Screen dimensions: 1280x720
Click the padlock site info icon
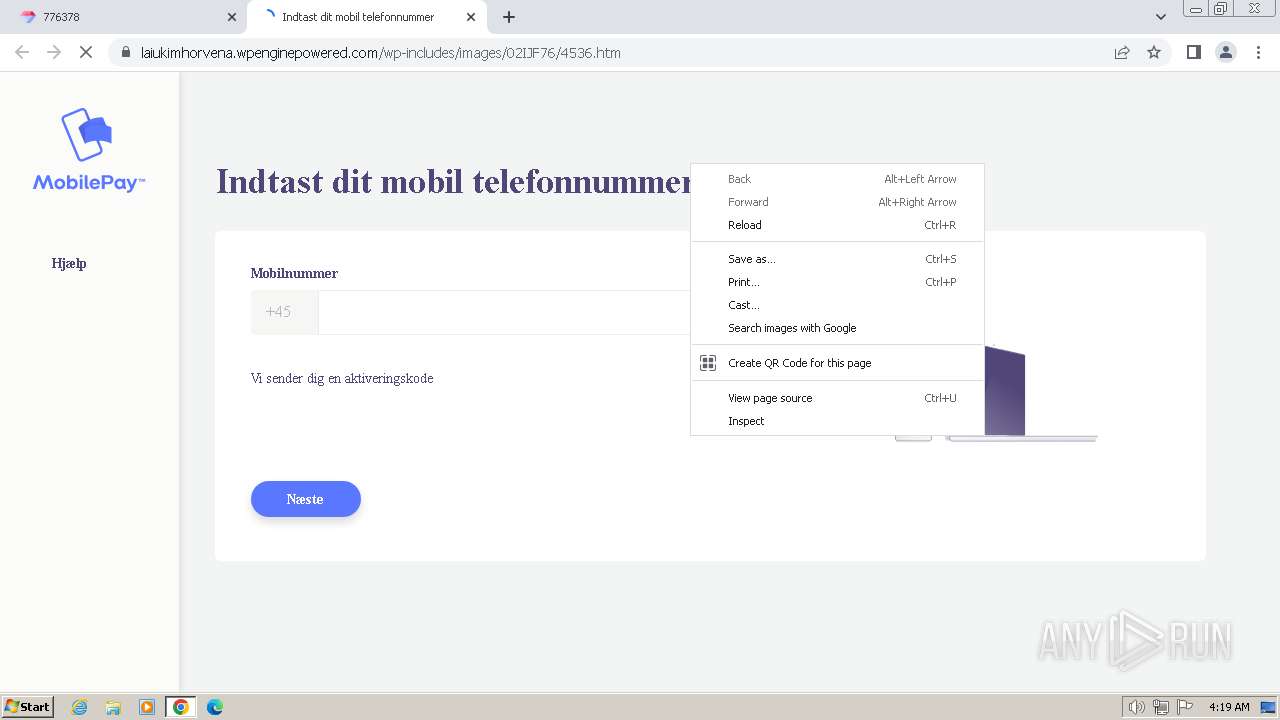126,52
